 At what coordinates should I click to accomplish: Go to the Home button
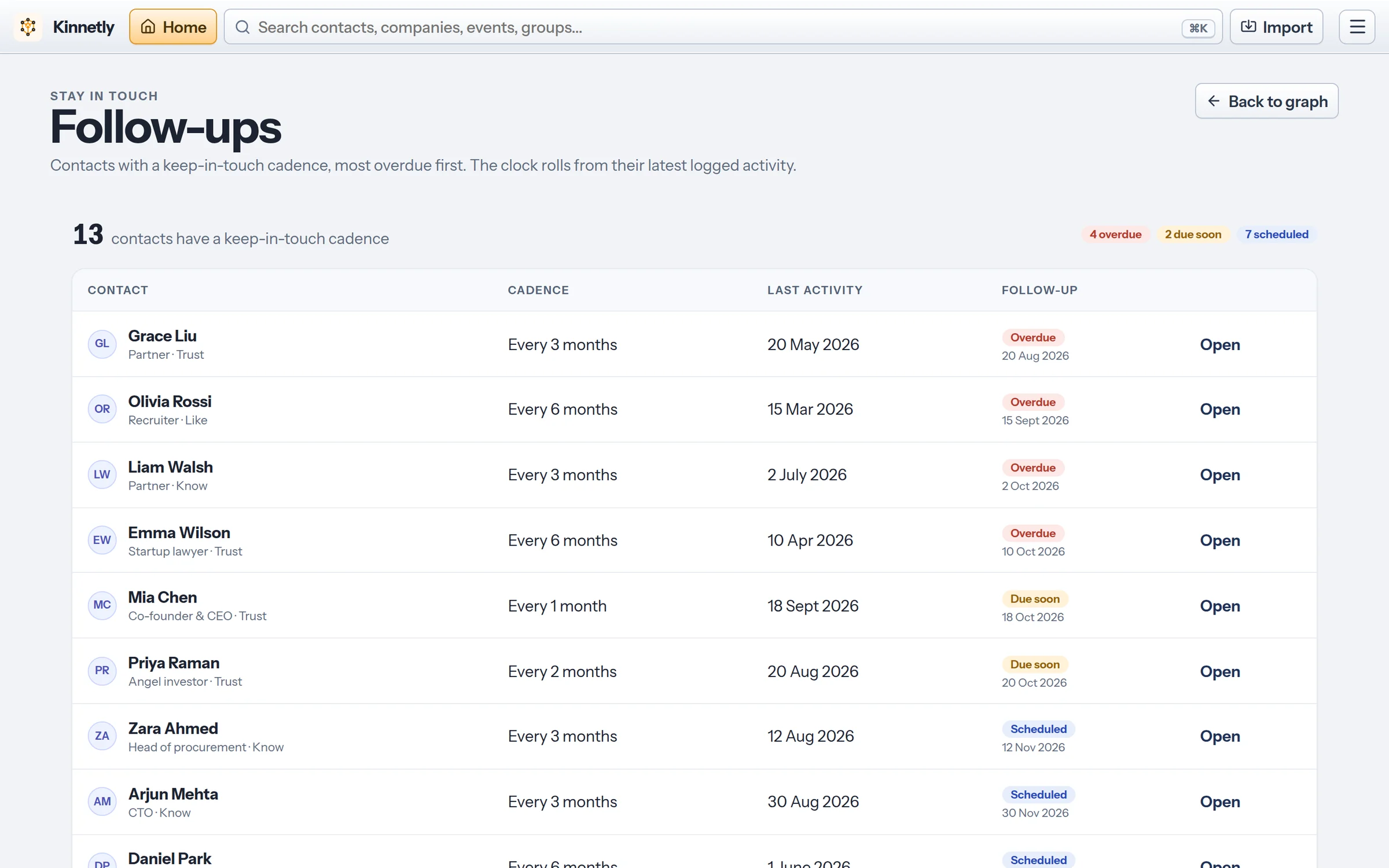173,27
